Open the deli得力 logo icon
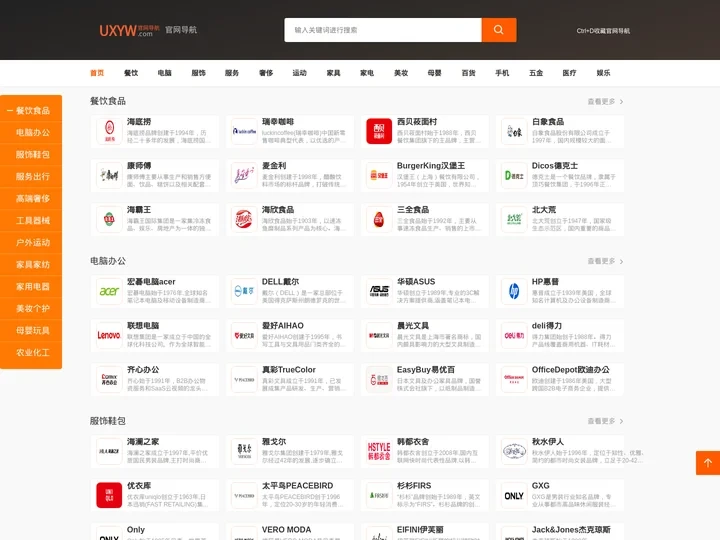 (x=514, y=335)
